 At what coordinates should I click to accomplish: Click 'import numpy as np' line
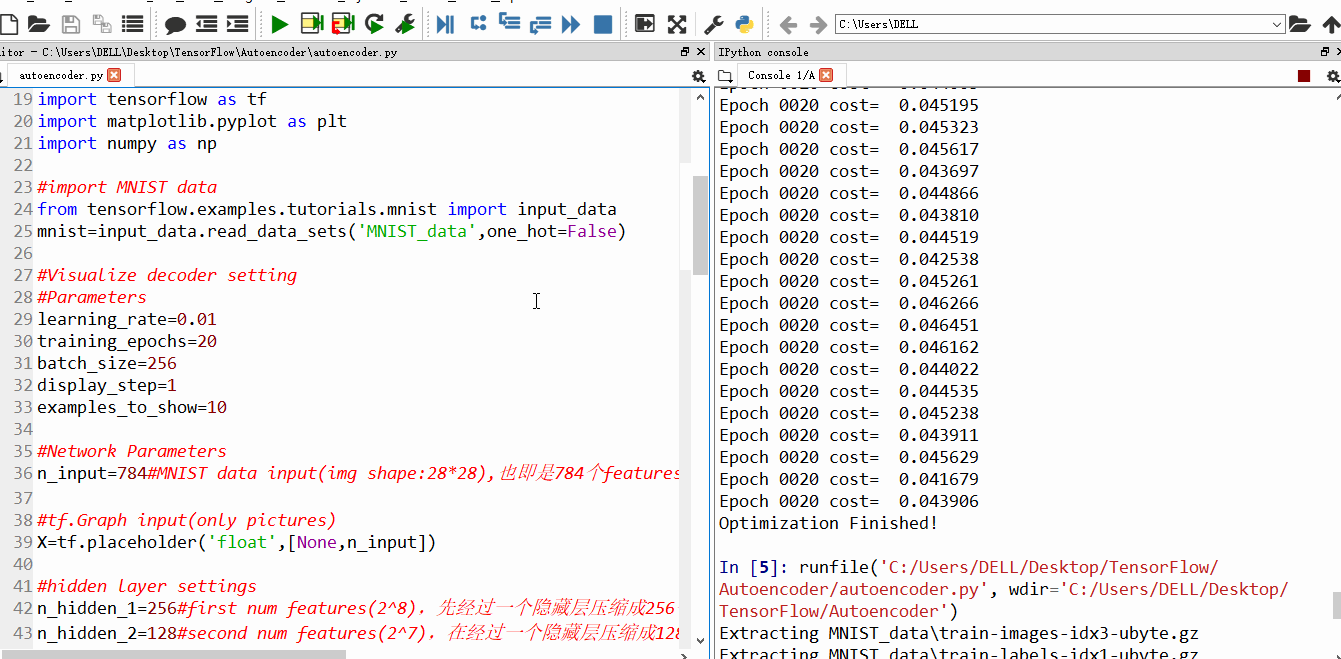point(127,143)
